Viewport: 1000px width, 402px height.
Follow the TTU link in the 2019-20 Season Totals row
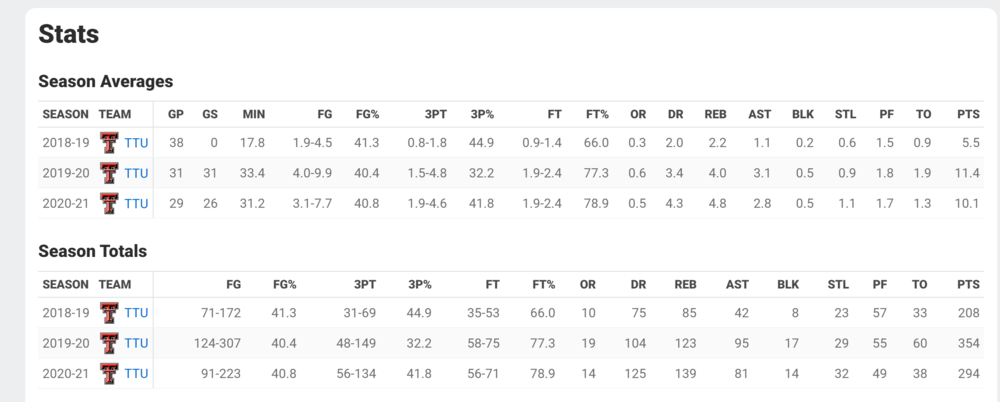[x=136, y=344]
